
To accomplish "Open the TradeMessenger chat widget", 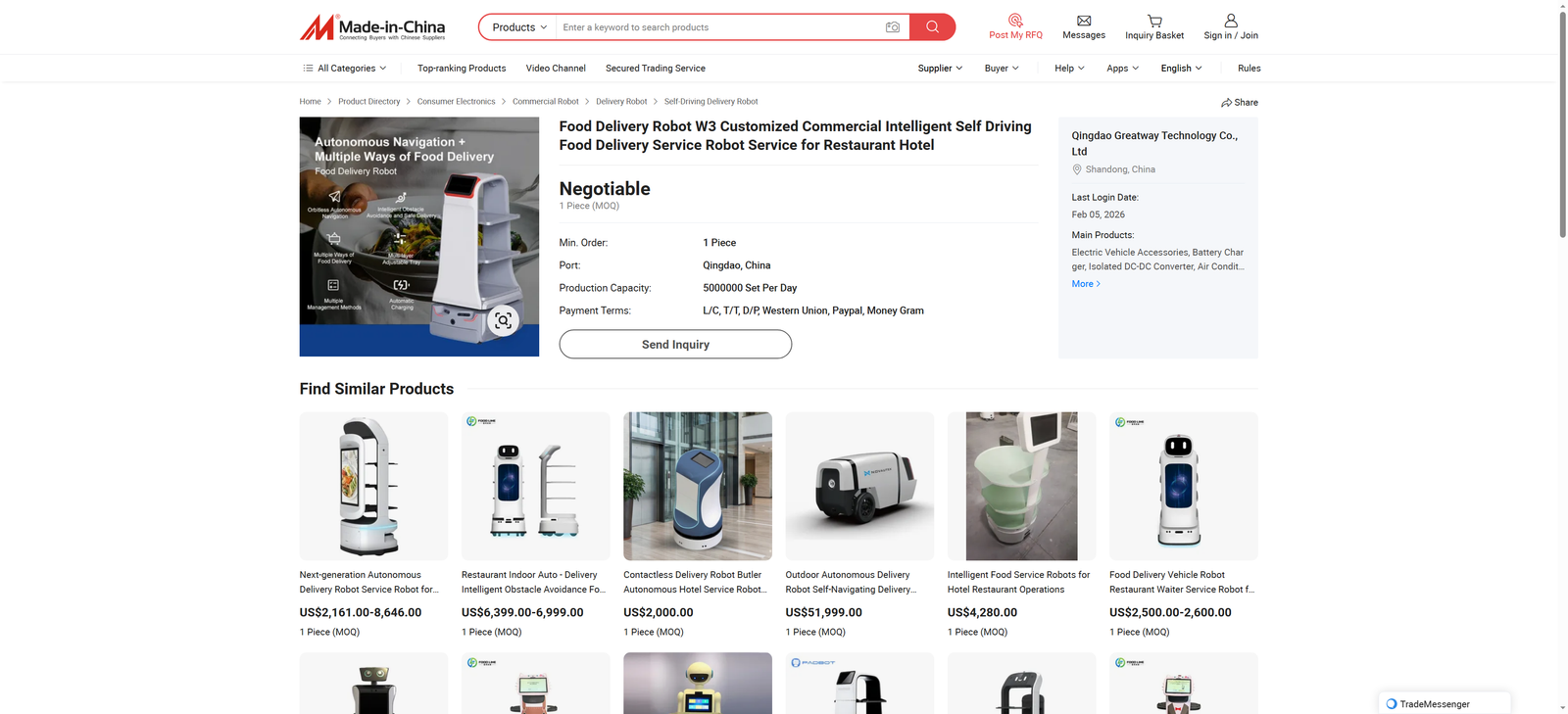I will pyautogui.click(x=1444, y=703).
